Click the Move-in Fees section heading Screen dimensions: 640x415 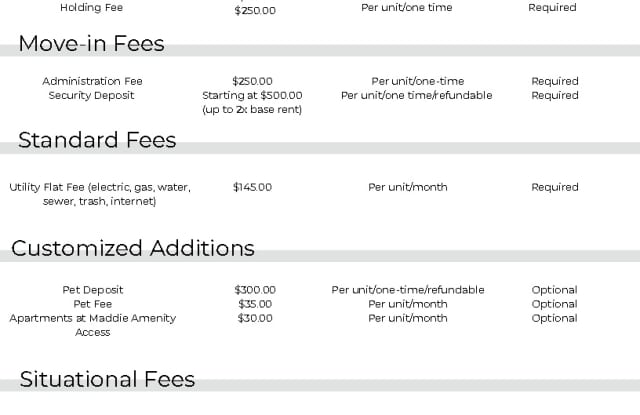coord(91,44)
